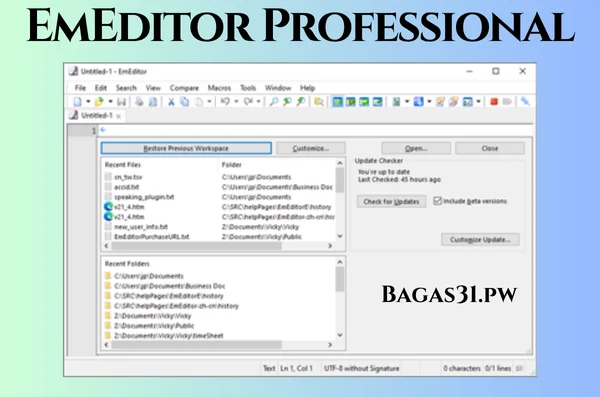This screenshot has height=397, width=600.
Task: Click the Run Macro icon after record
Action: click(507, 101)
